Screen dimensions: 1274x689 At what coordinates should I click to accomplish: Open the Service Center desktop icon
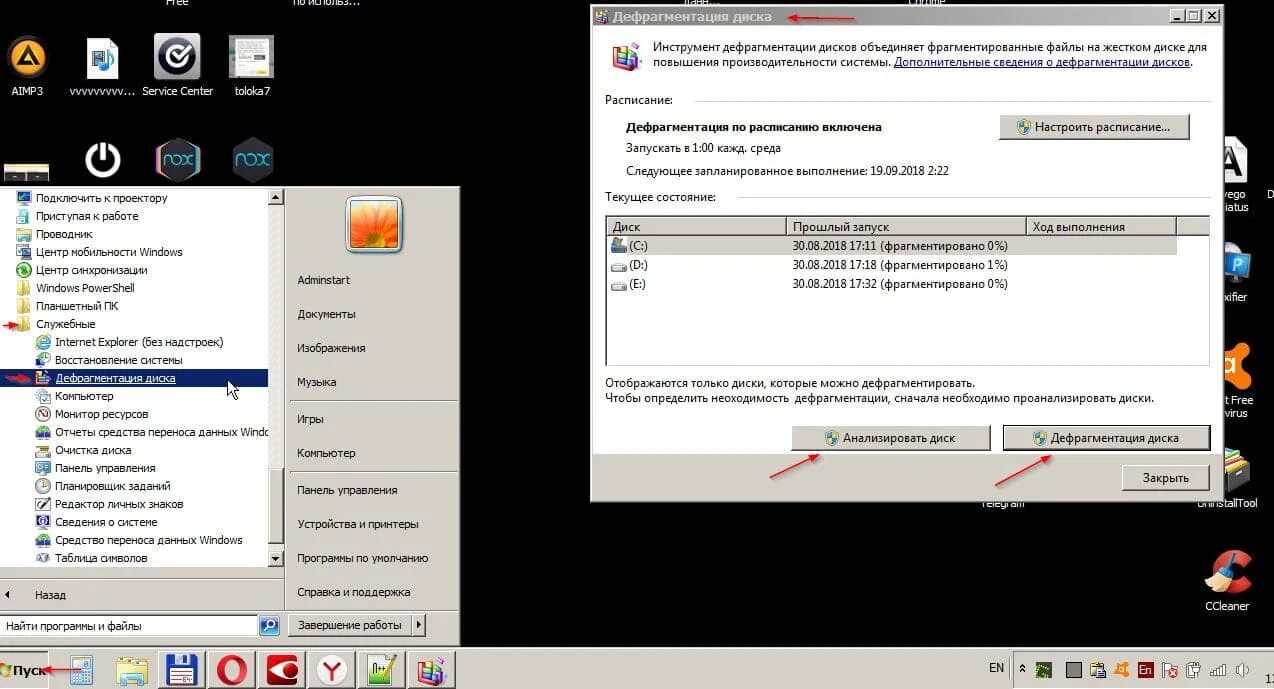click(177, 66)
